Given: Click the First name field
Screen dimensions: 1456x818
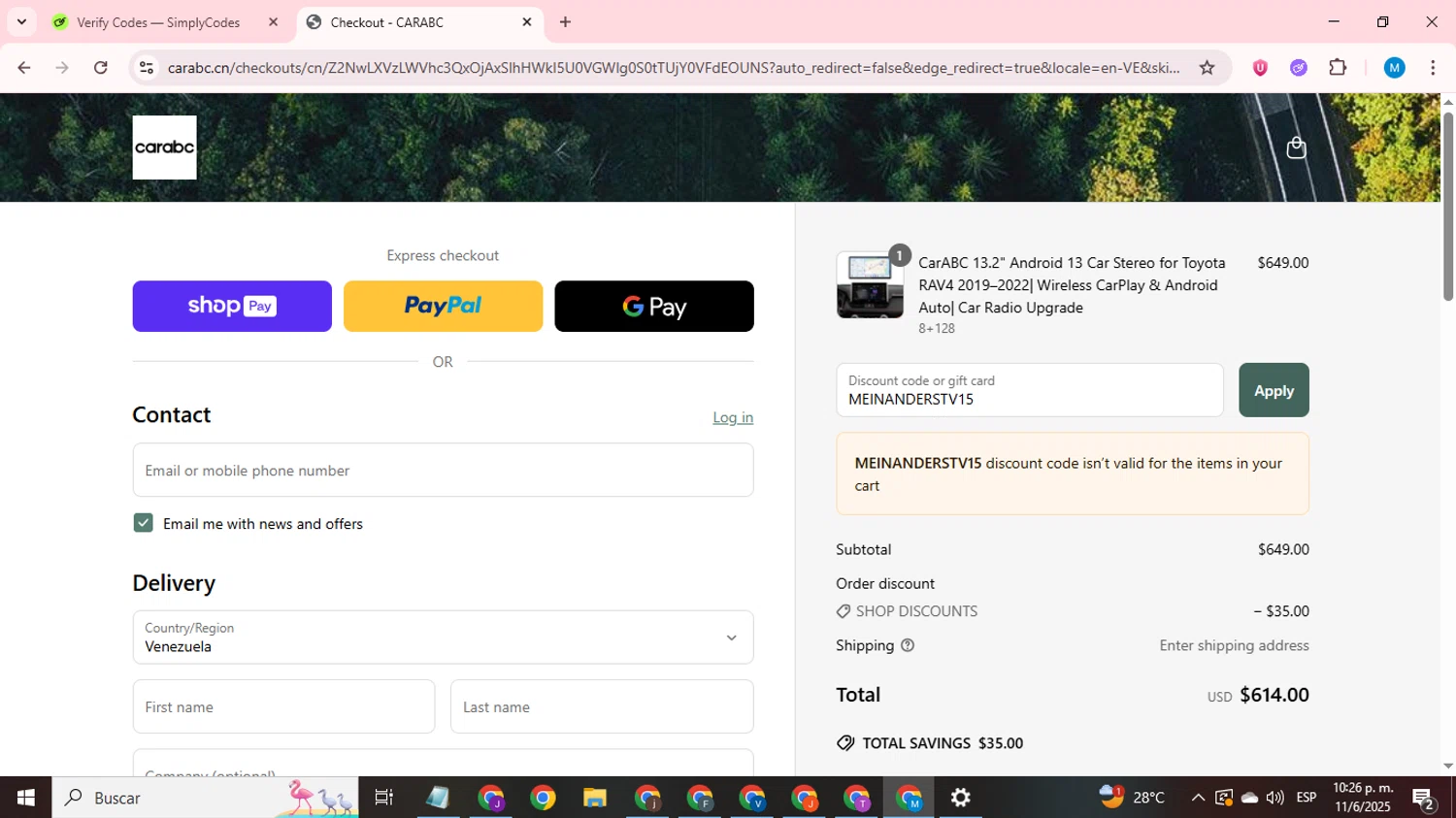Looking at the screenshot, I should tap(283, 707).
